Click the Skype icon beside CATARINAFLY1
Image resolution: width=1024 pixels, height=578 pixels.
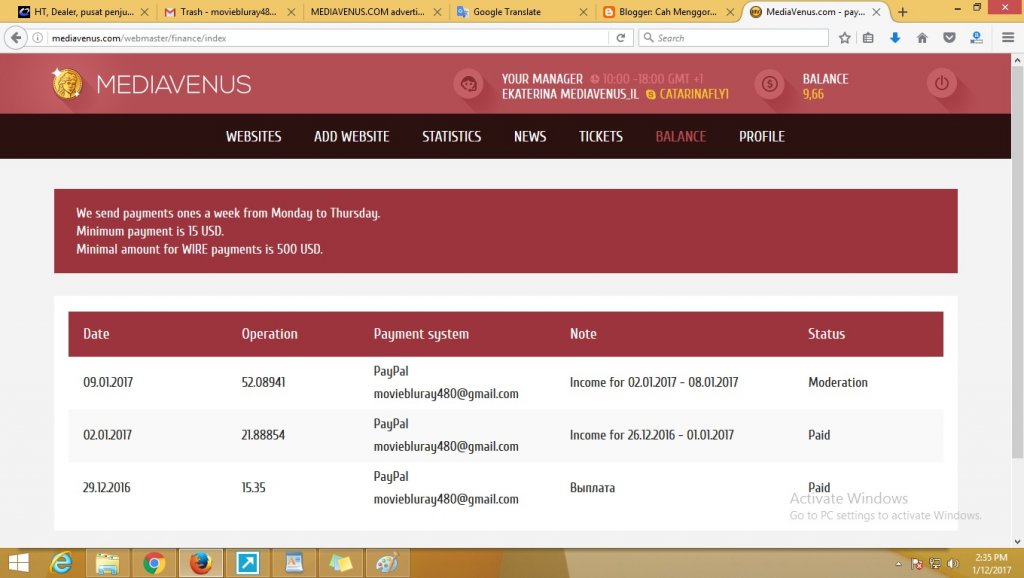tap(650, 95)
